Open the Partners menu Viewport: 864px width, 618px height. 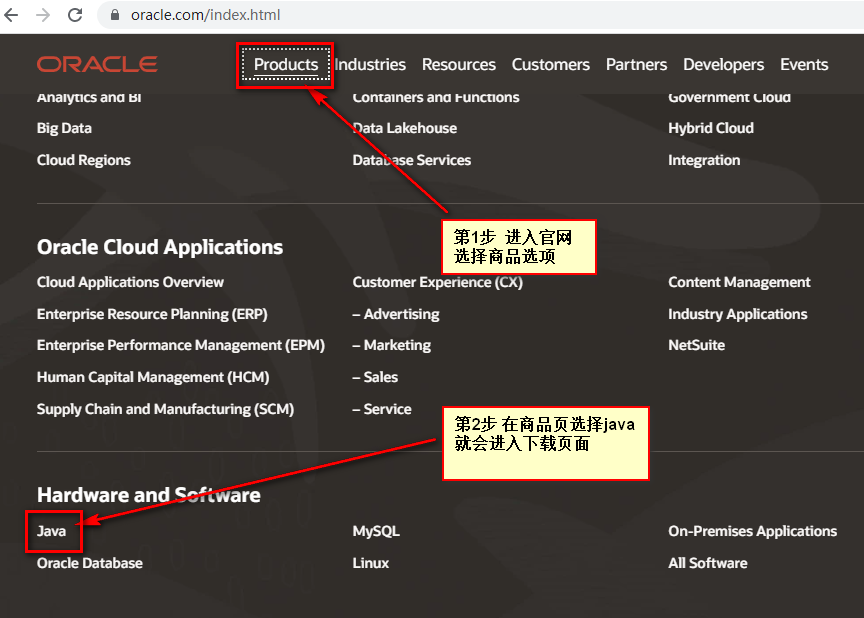point(636,64)
